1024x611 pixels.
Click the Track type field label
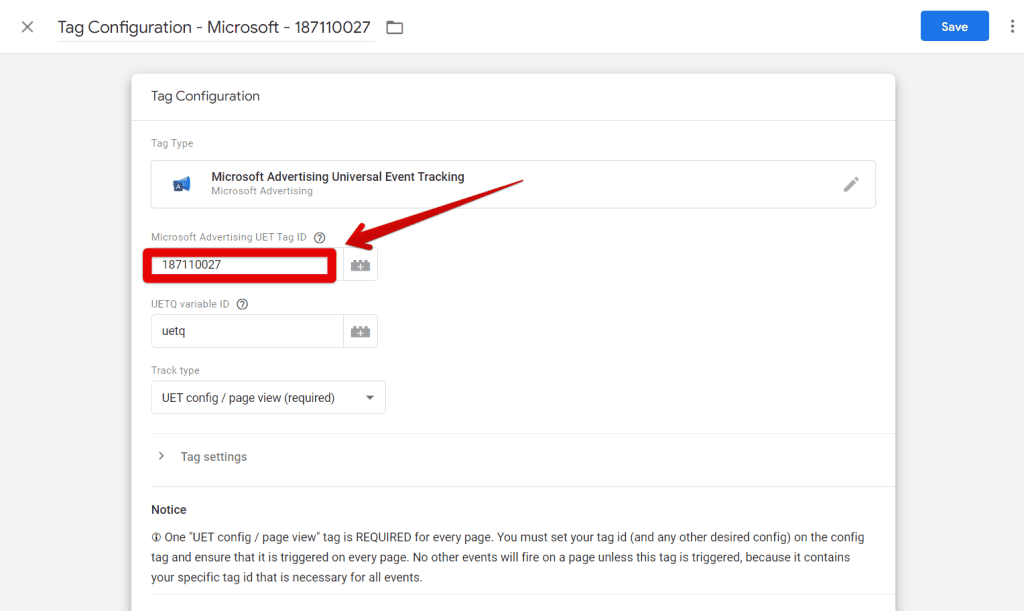coord(175,371)
